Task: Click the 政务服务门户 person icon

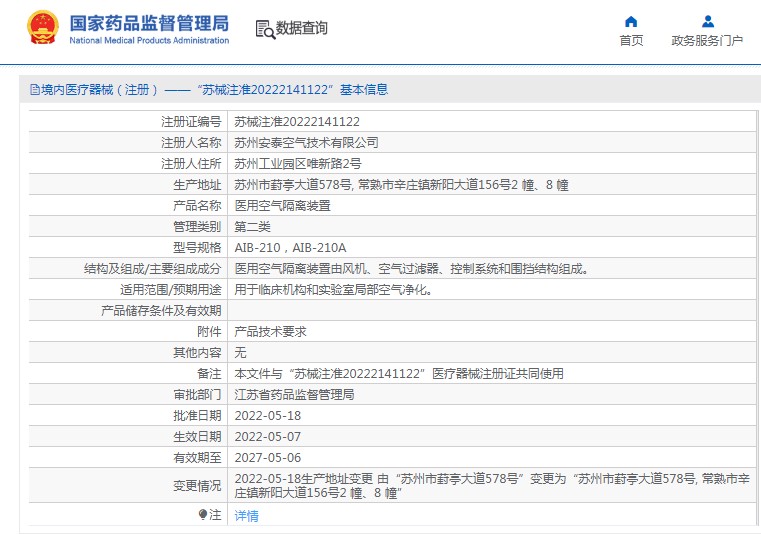Action: (708, 21)
